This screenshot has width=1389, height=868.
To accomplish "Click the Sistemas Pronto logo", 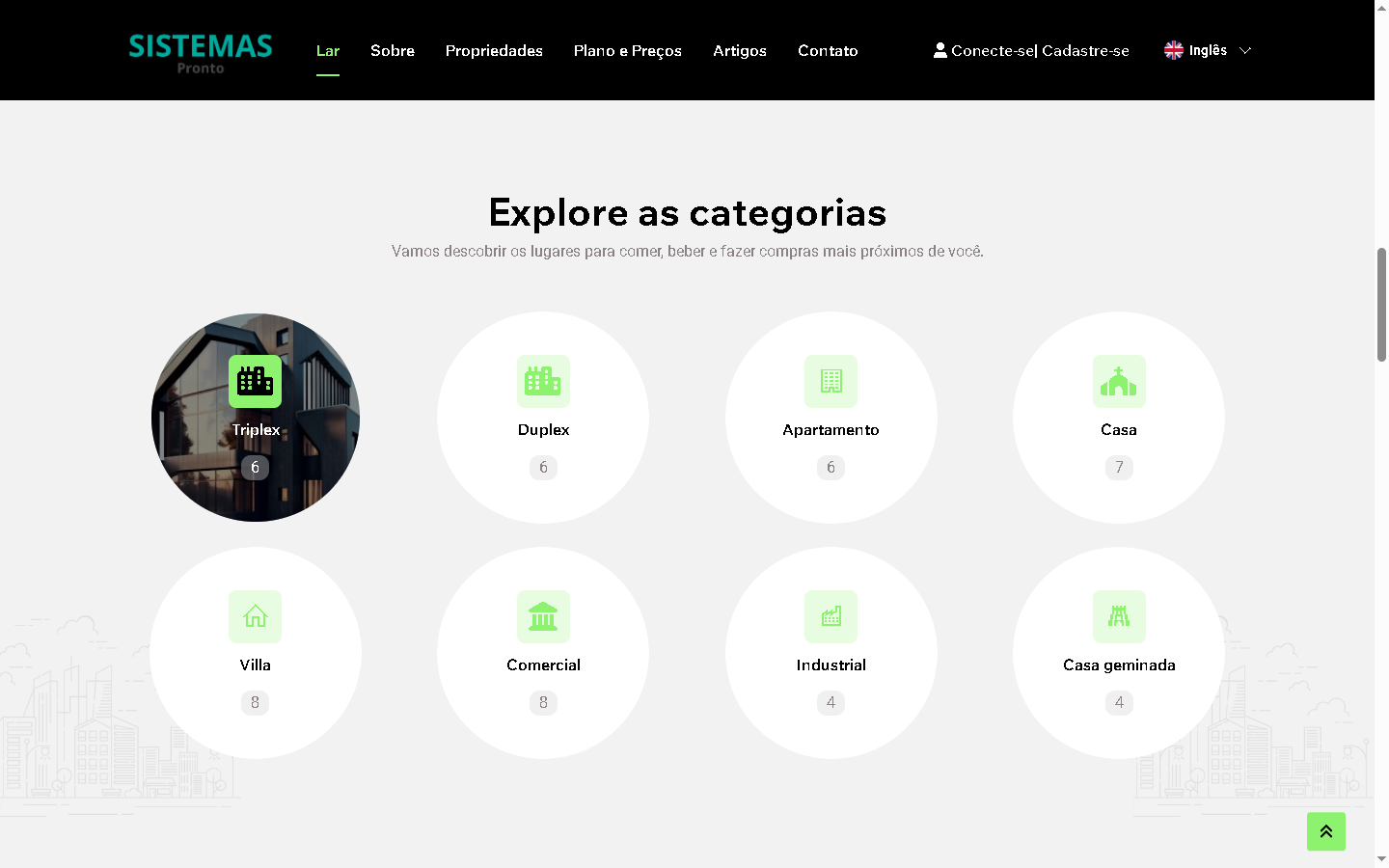I will tap(201, 52).
